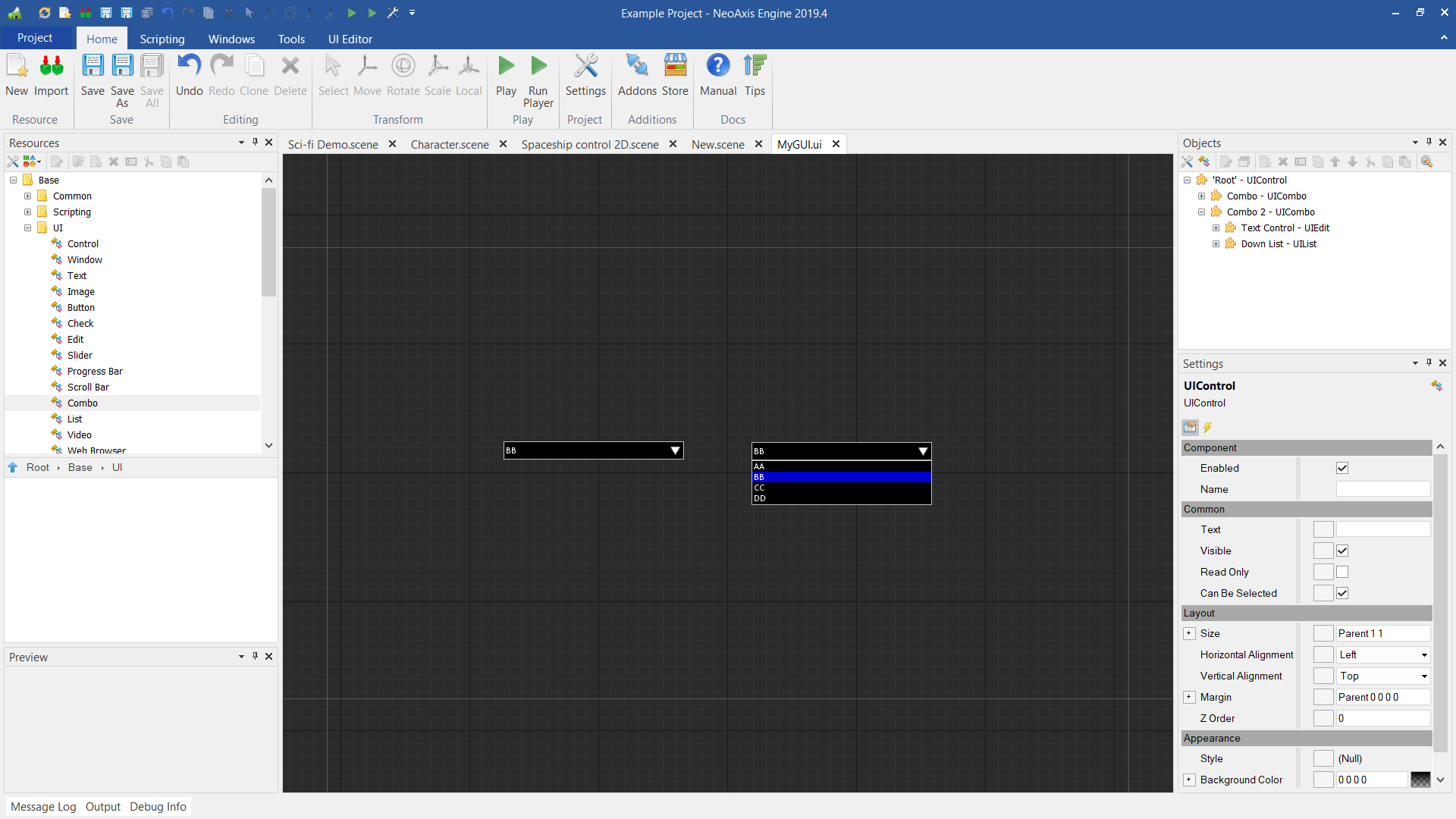Screen dimensions: 1456x819
Task: Uncheck the Visible property
Action: 1343,551
